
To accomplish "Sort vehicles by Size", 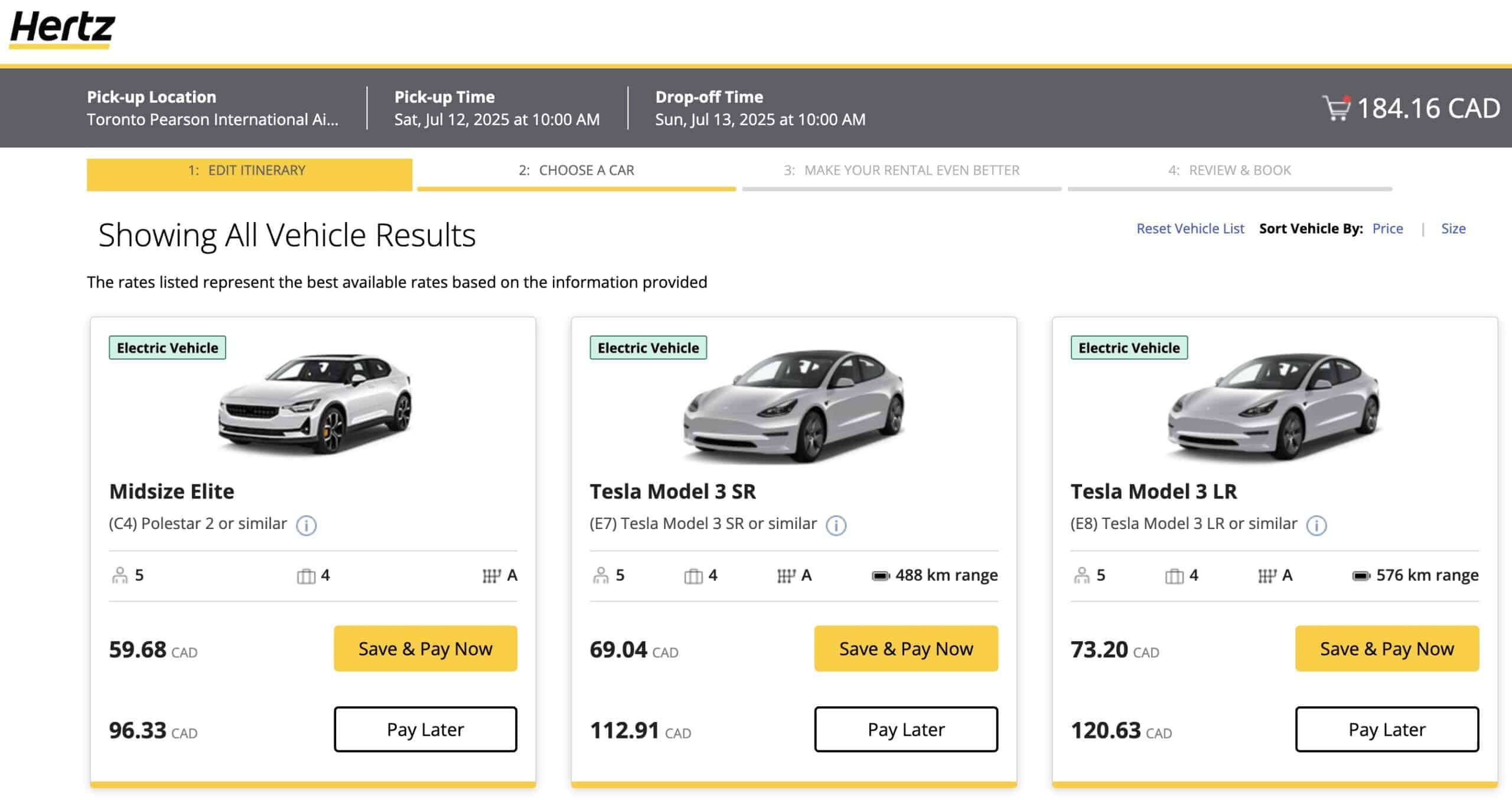I will pyautogui.click(x=1453, y=228).
